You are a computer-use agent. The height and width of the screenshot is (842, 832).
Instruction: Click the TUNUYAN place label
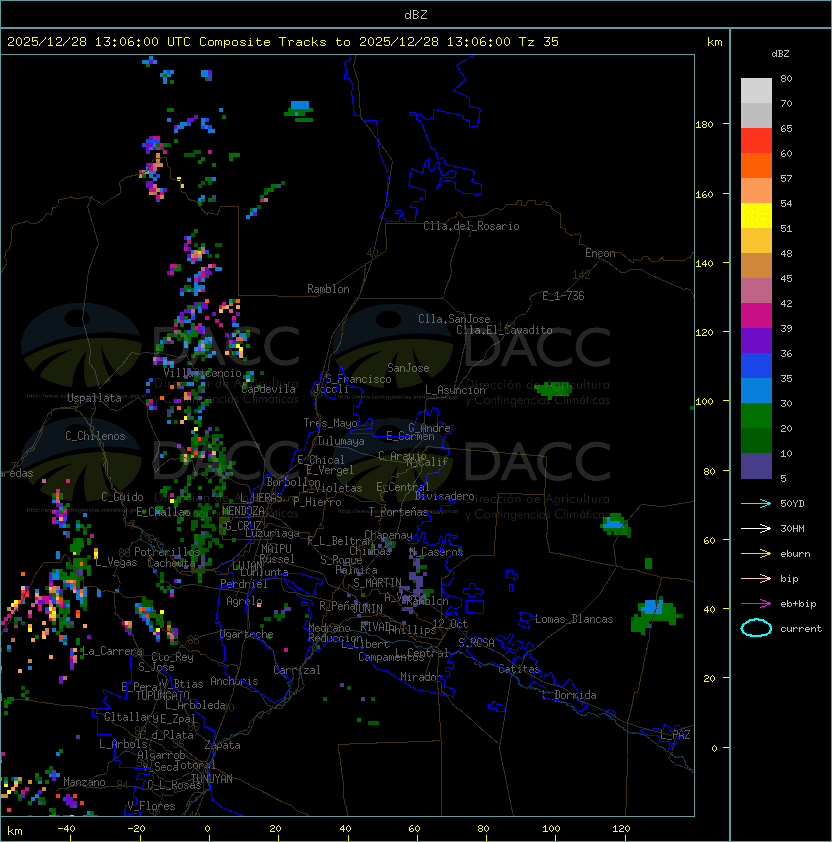[212, 779]
